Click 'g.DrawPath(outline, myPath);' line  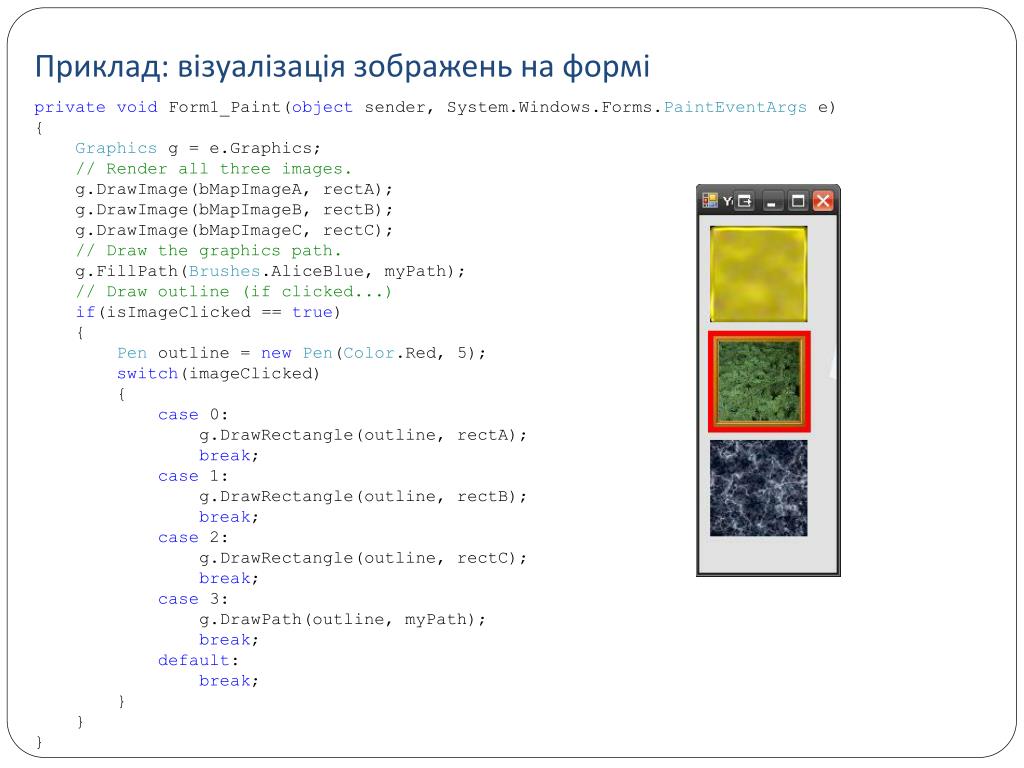(343, 620)
